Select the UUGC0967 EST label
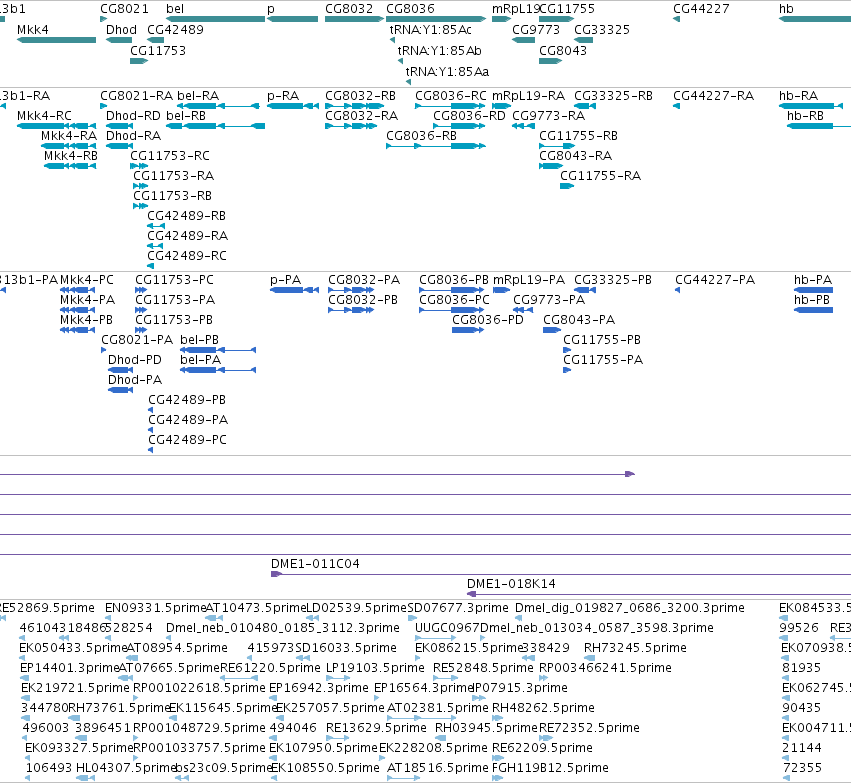 coord(447,628)
